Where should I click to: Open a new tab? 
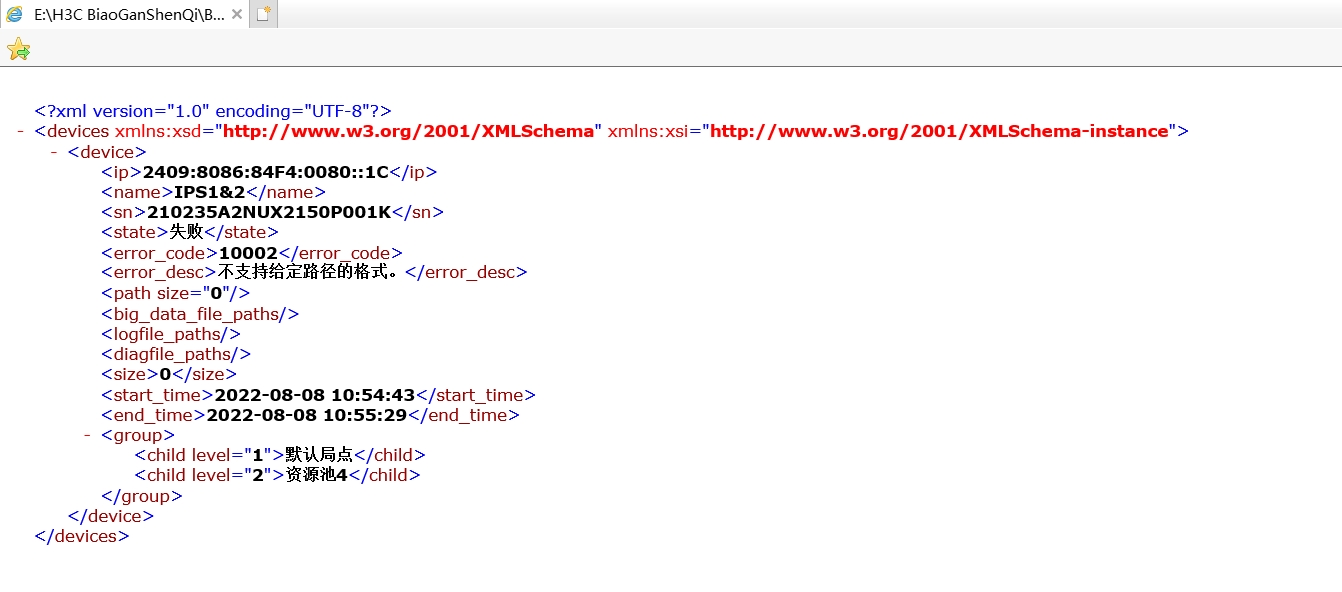coord(263,14)
